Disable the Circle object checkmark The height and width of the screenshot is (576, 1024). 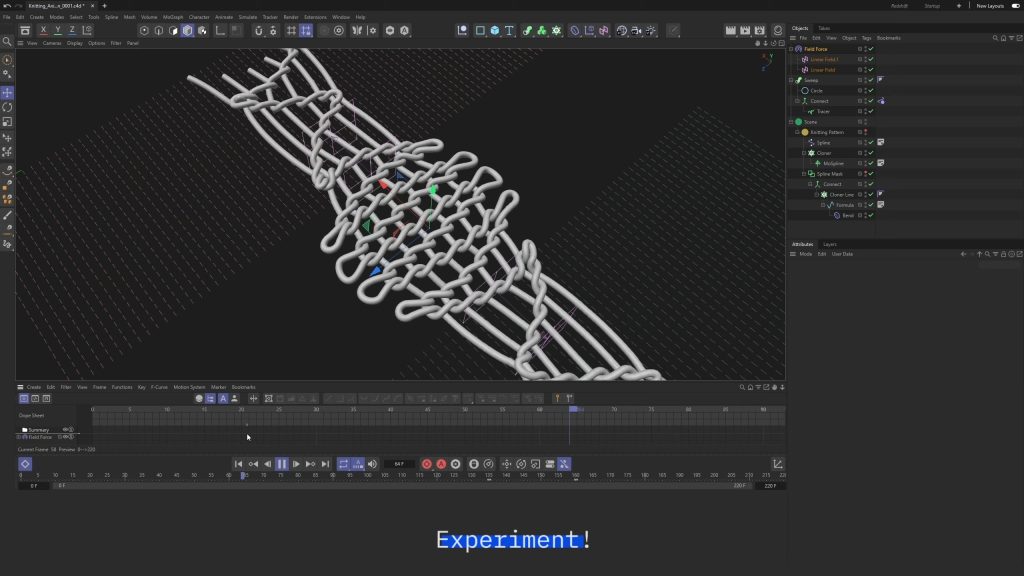871,91
